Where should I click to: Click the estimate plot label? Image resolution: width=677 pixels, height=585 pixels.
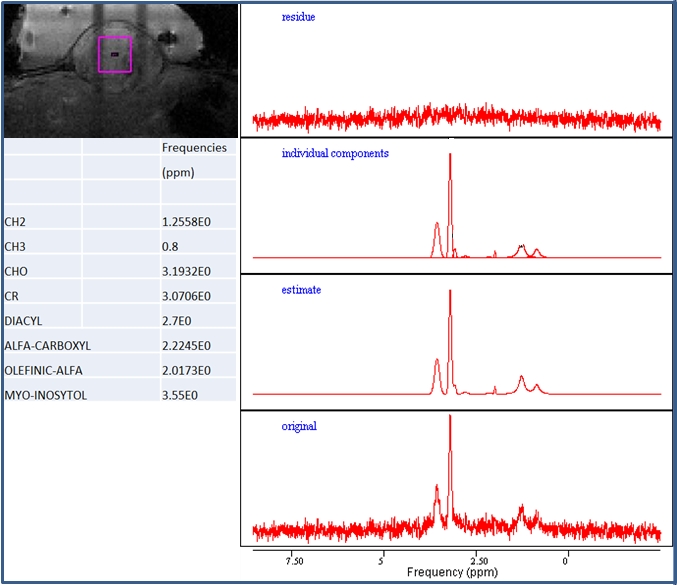(301, 289)
